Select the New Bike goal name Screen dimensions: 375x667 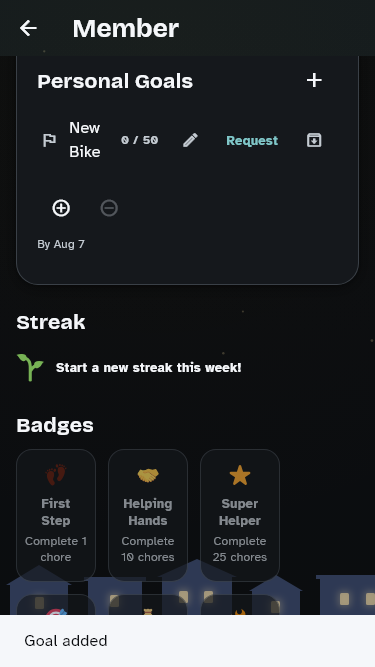(85, 140)
